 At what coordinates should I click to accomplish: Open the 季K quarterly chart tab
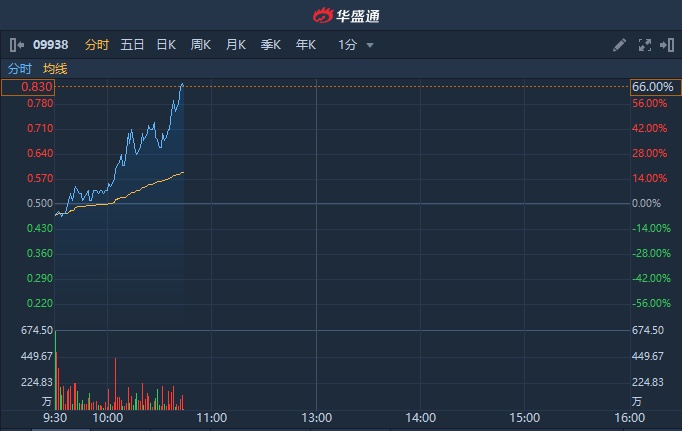point(271,45)
